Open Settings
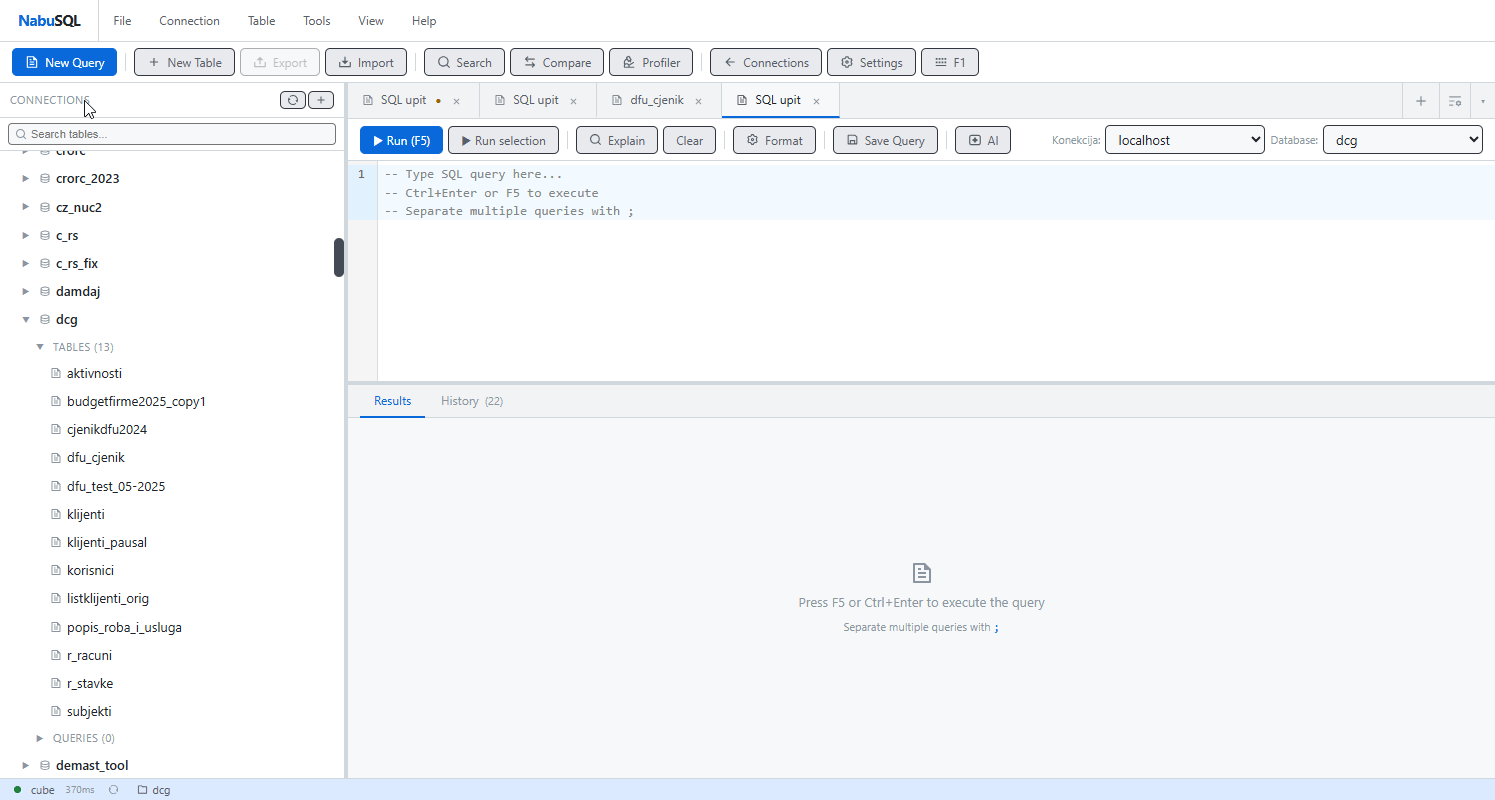The width and height of the screenshot is (1495, 800). [x=871, y=62]
